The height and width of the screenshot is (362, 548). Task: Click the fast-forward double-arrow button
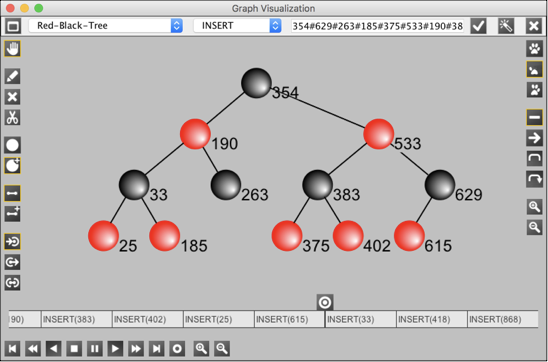point(136,348)
